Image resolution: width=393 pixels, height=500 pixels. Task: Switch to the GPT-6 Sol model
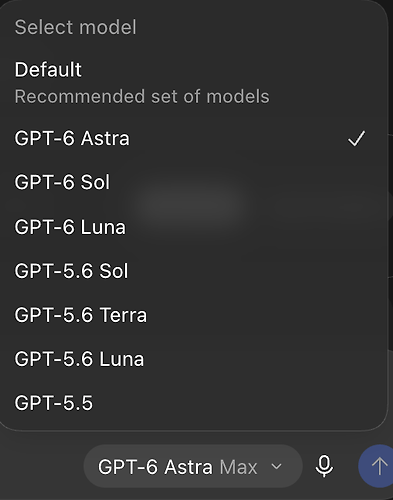click(x=193, y=182)
